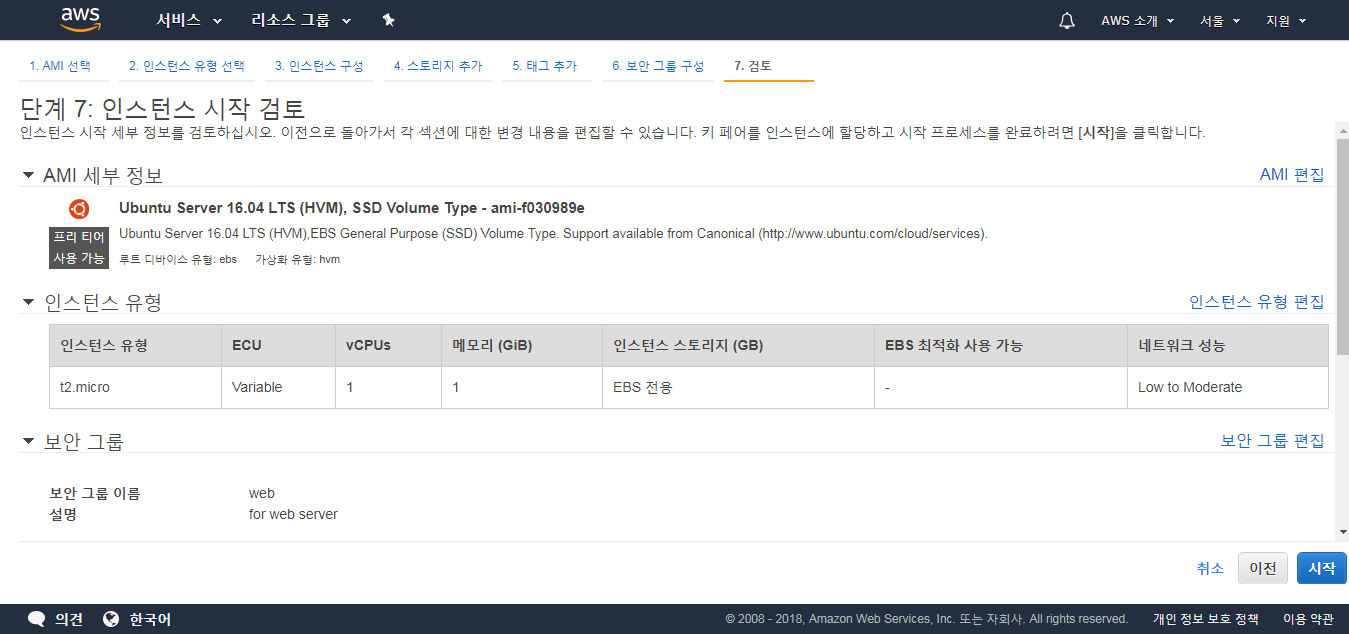Collapse the 보안 그룹 section
The width and height of the screenshot is (1349, 634).
pyautogui.click(x=28, y=441)
